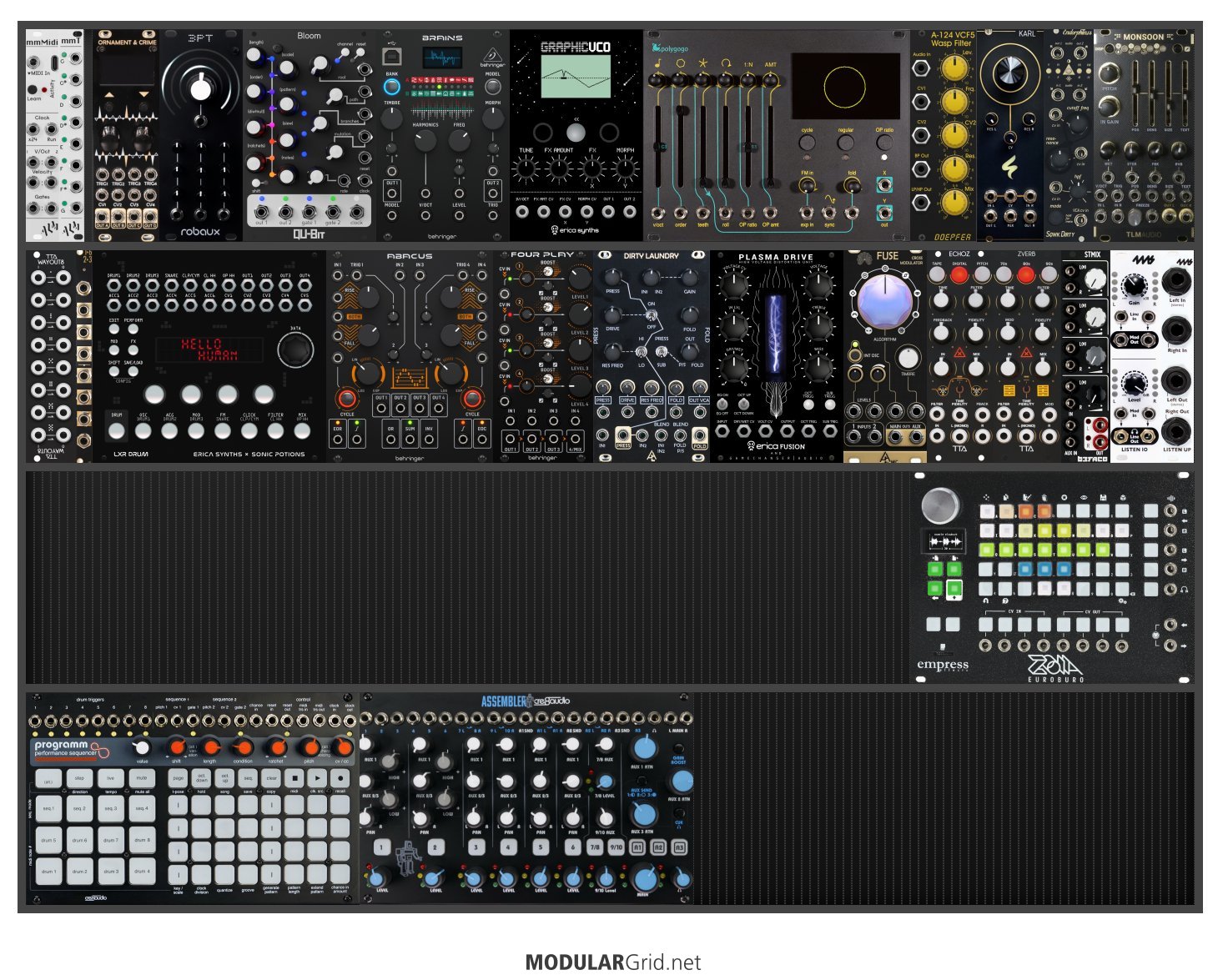Click the Audio In jack on A-124
This screenshot has height=980, width=1228.
pos(922,68)
